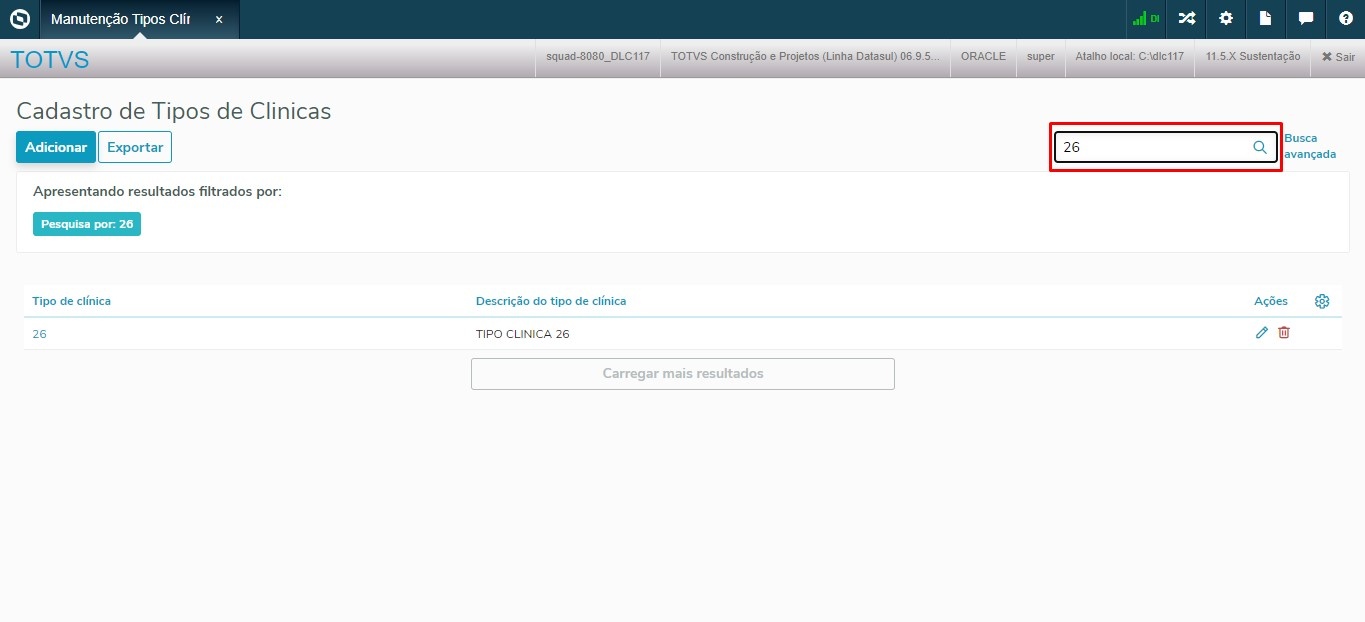Click Carregar mais resultados button
Screen dimensions: 1365x622
[683, 373]
